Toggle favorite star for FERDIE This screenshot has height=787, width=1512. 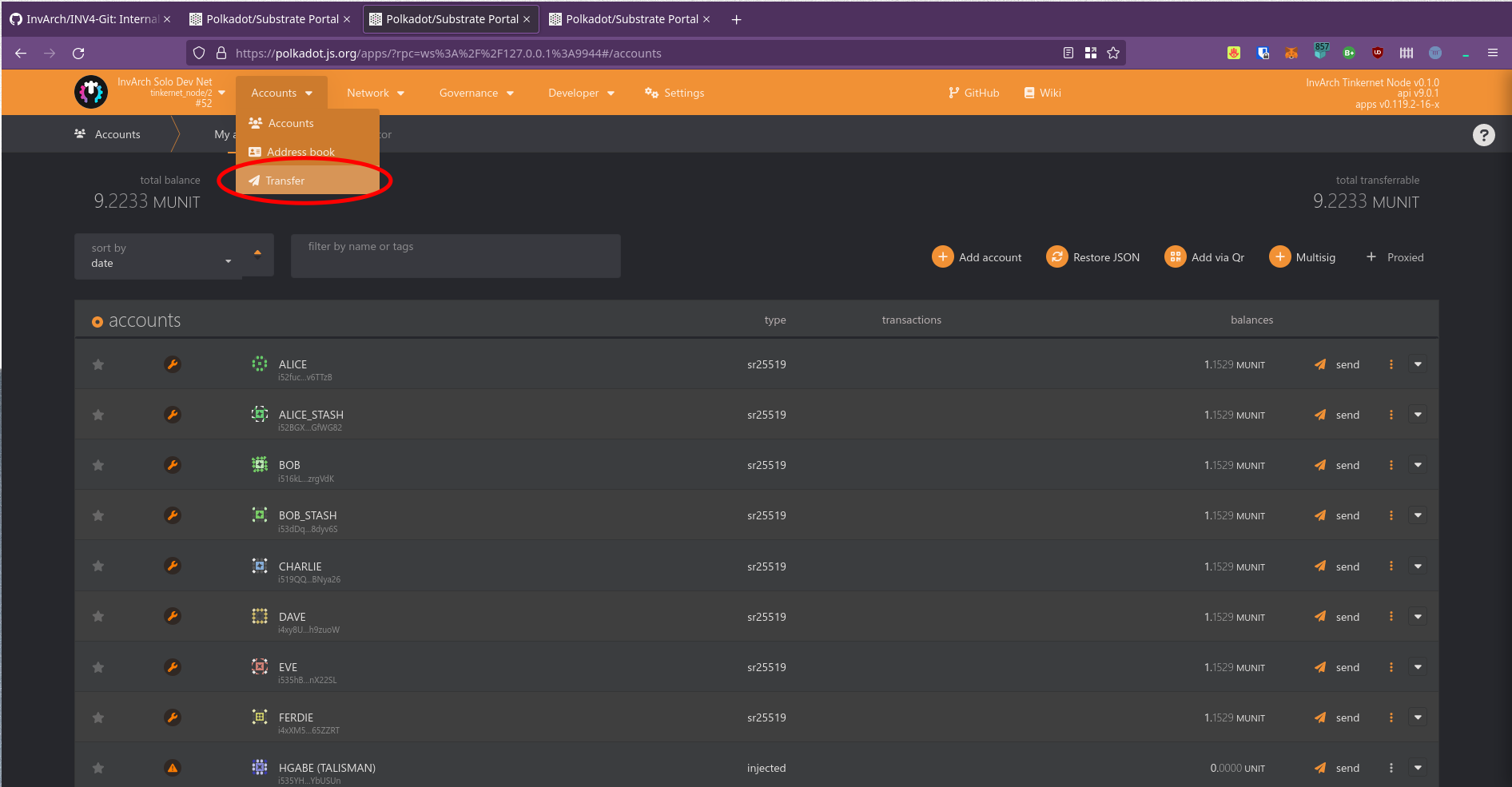coord(98,717)
